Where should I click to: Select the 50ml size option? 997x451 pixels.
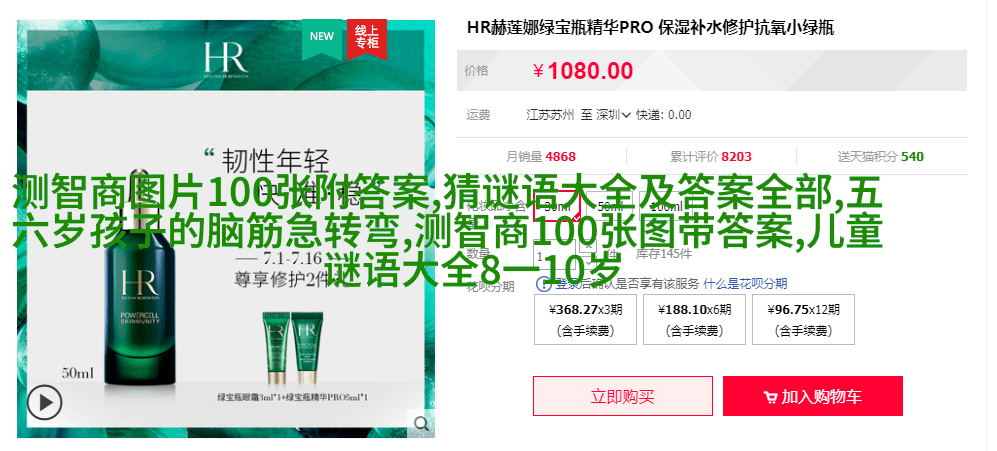tap(610, 206)
